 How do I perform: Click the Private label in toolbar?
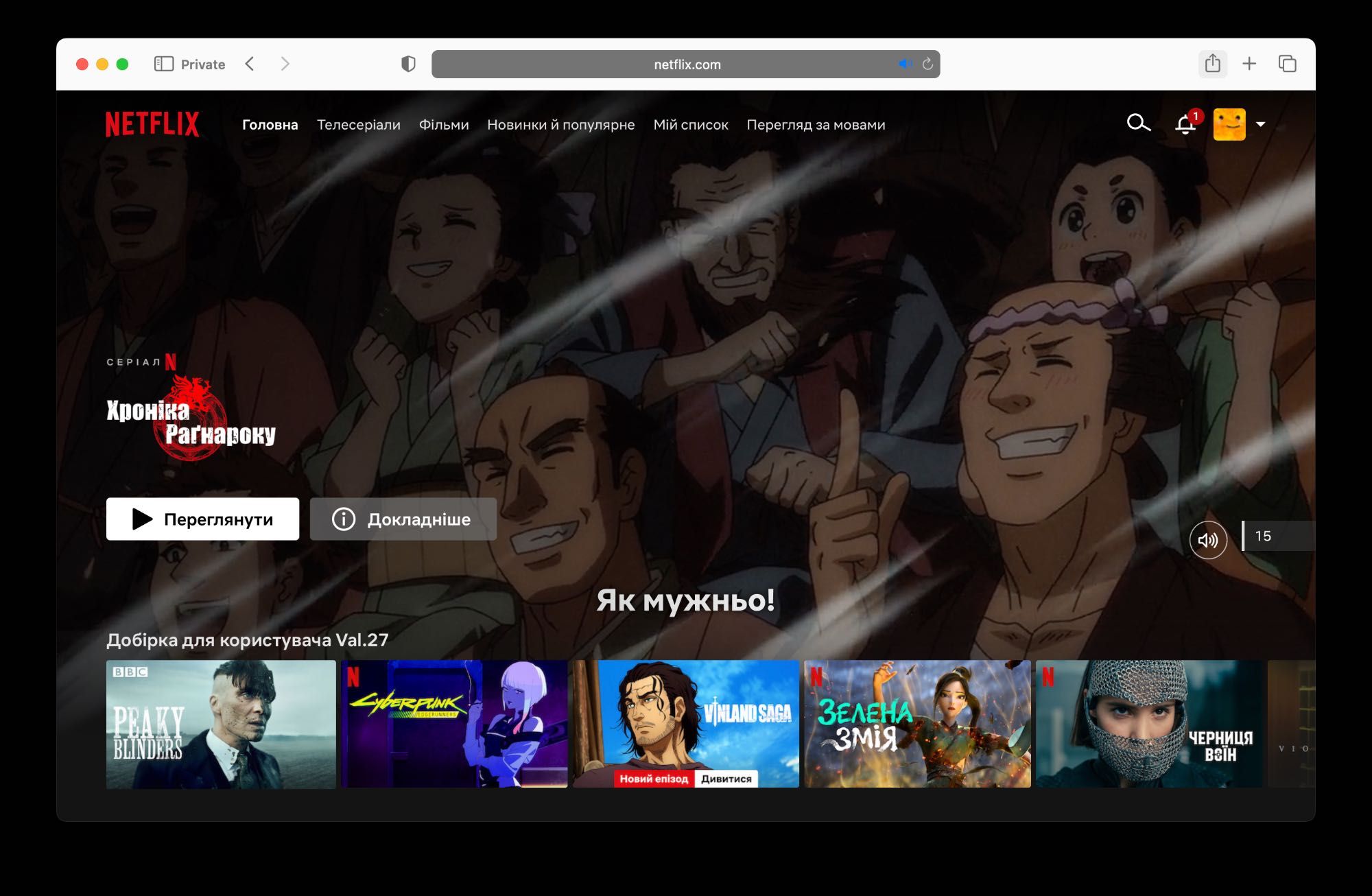click(x=203, y=64)
